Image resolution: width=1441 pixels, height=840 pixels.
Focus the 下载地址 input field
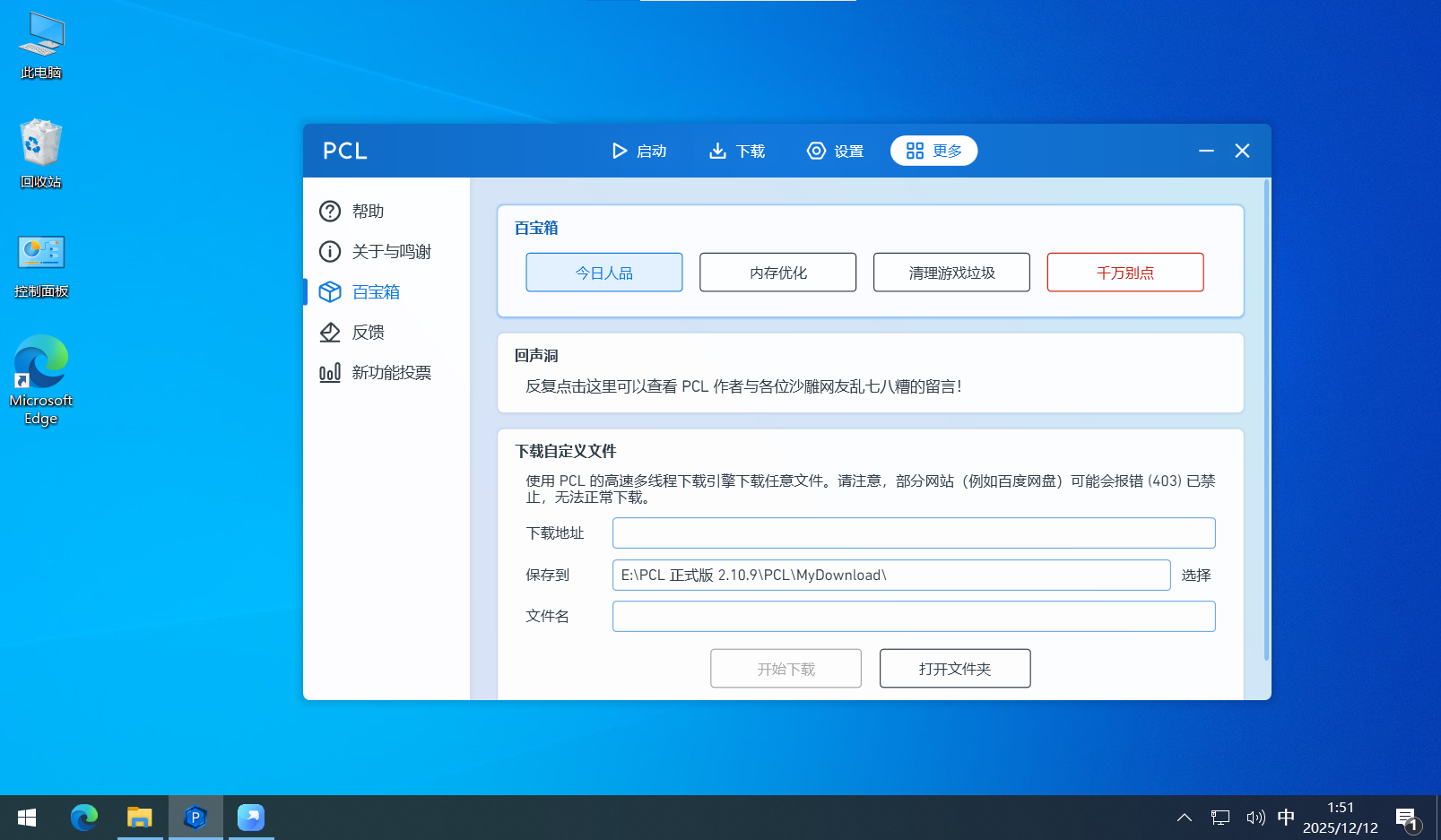[913, 533]
